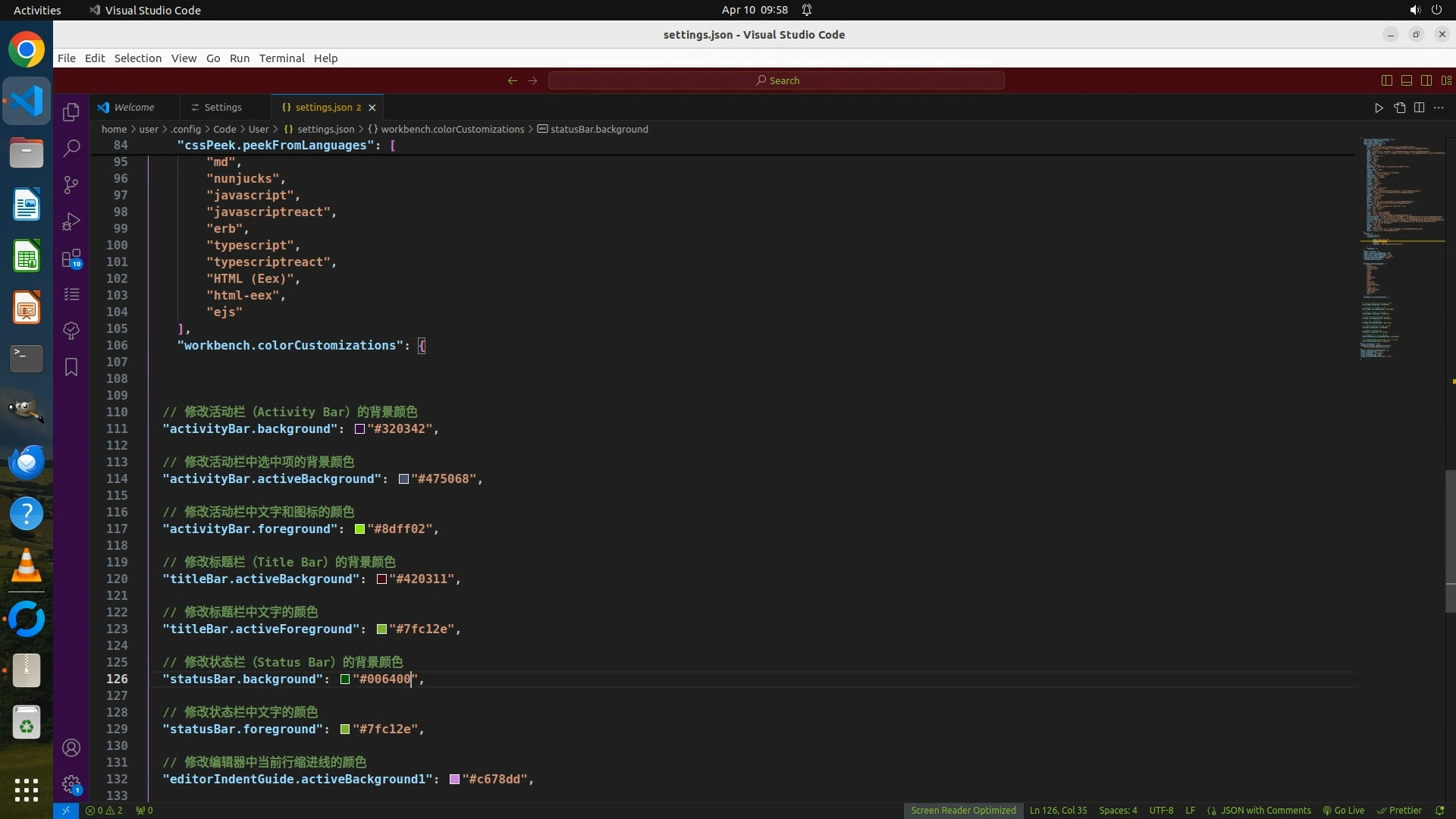Open the Explorer view in activity bar
1456x819 pixels.
coord(71,112)
